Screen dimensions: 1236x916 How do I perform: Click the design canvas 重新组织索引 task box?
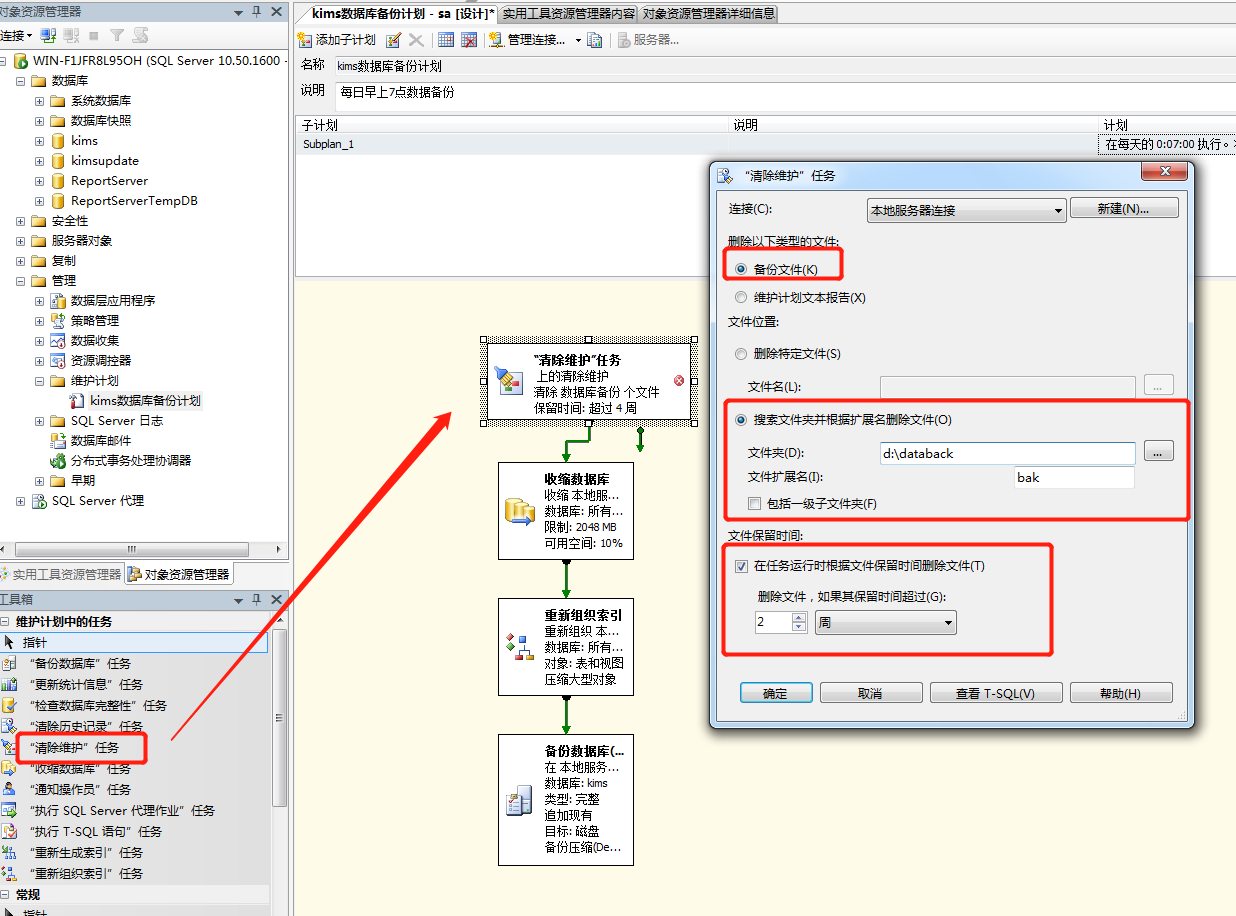566,647
